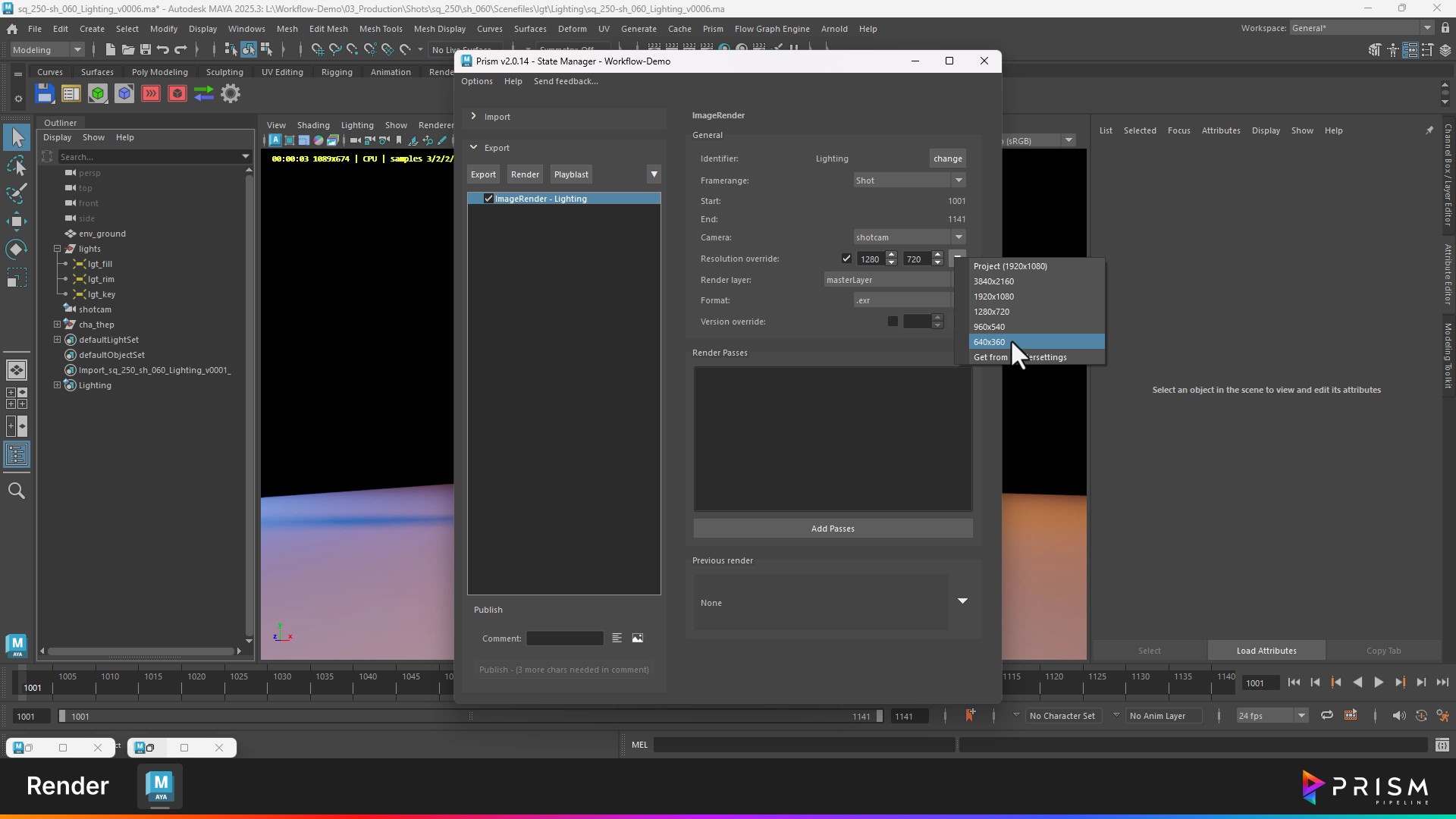The image size is (1456, 819).
Task: Select 640x360 resolution preset
Action: click(x=1036, y=342)
